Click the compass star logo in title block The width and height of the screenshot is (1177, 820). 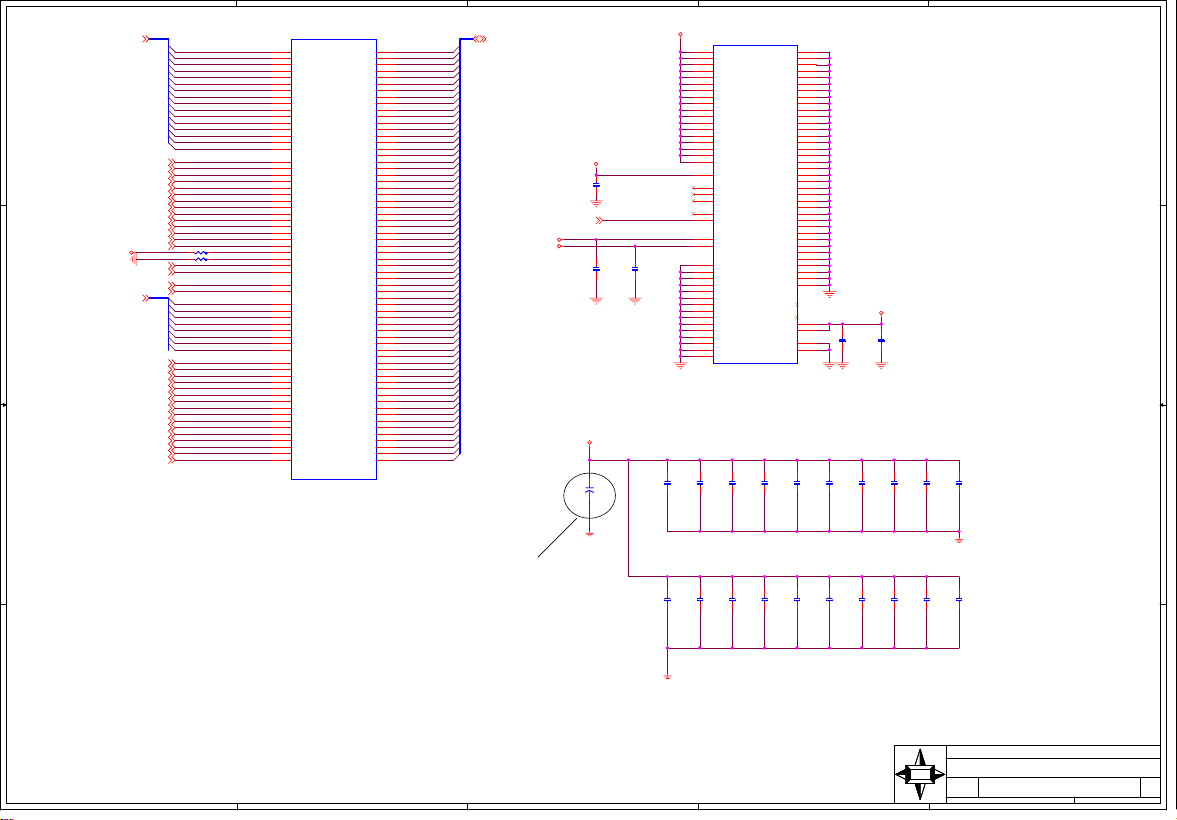pyautogui.click(x=920, y=774)
